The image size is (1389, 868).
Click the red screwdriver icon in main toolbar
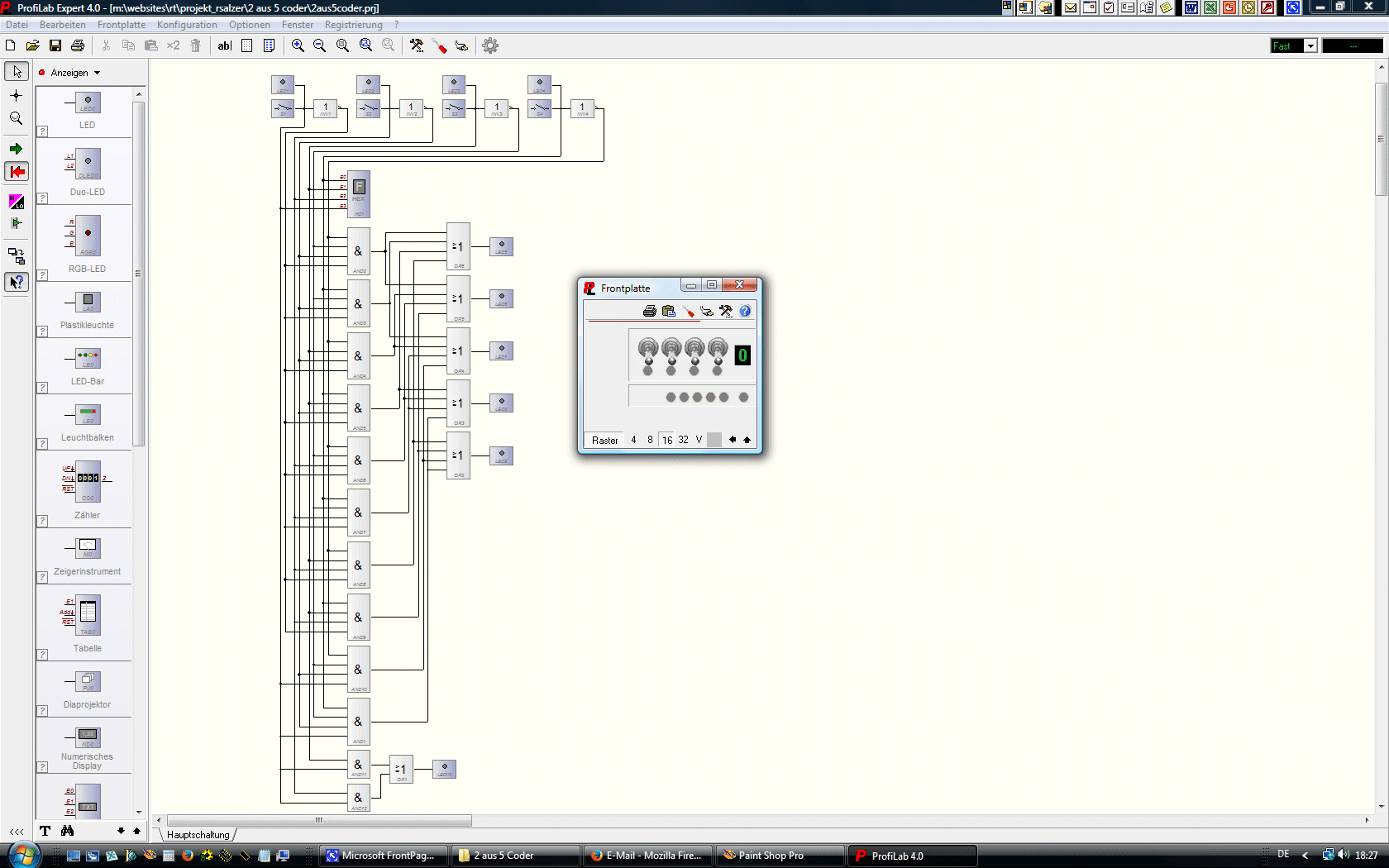pyautogui.click(x=439, y=45)
